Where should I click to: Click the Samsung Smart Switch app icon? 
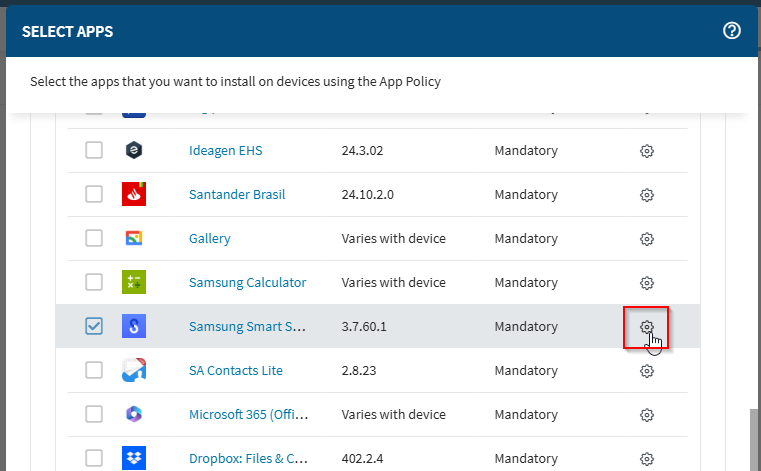pos(134,326)
